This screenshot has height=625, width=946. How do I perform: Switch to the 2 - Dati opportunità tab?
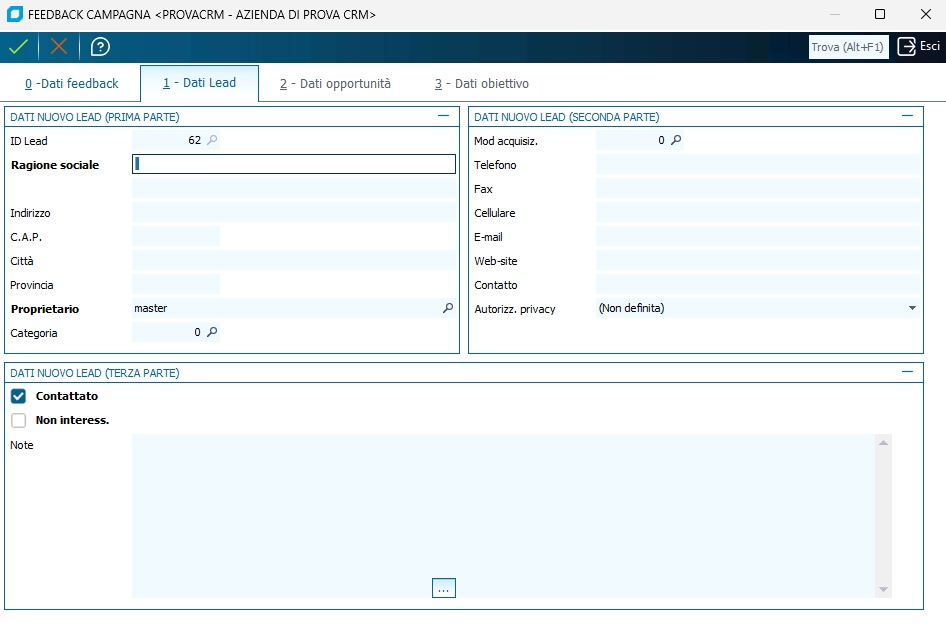[335, 84]
